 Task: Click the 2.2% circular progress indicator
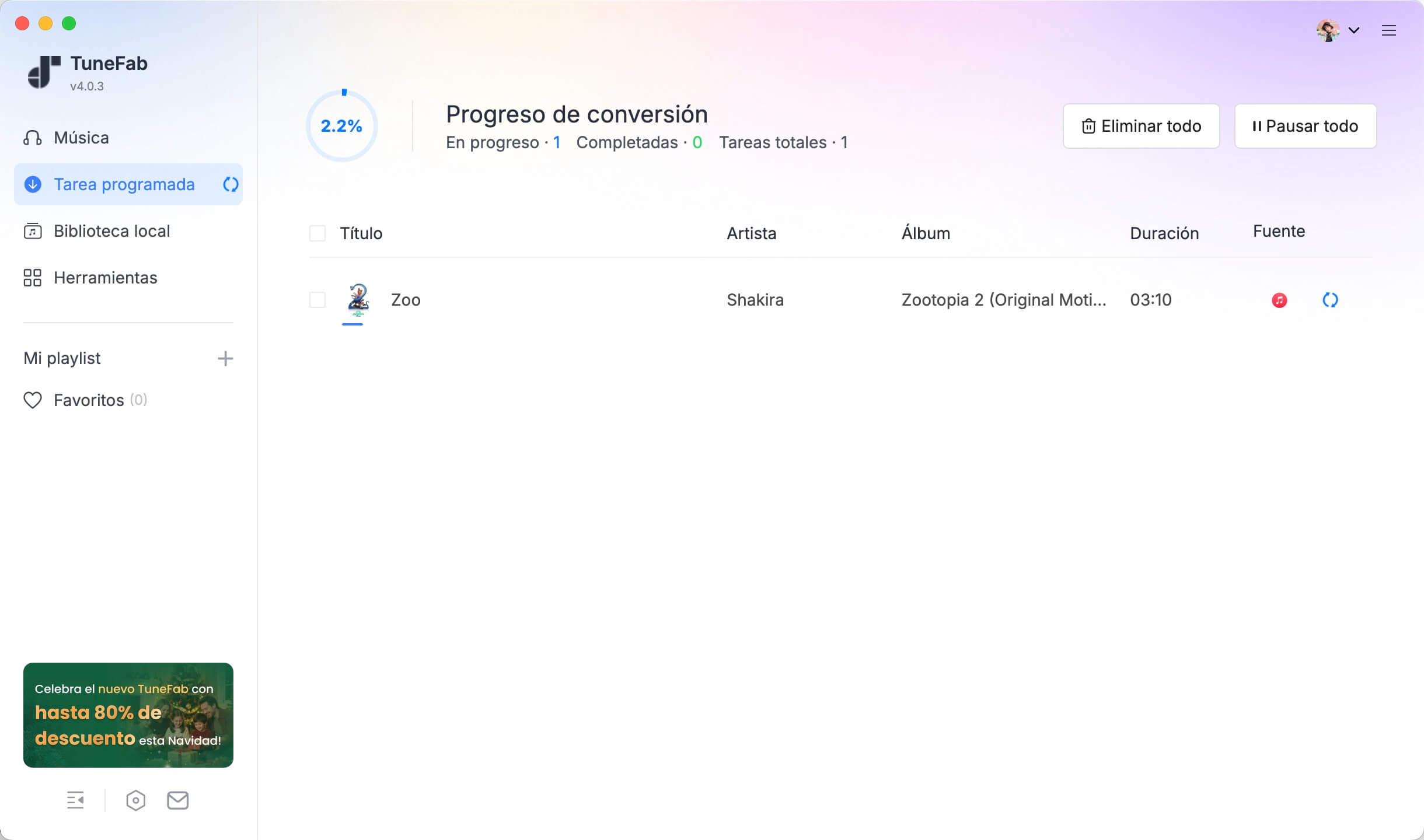click(x=342, y=125)
